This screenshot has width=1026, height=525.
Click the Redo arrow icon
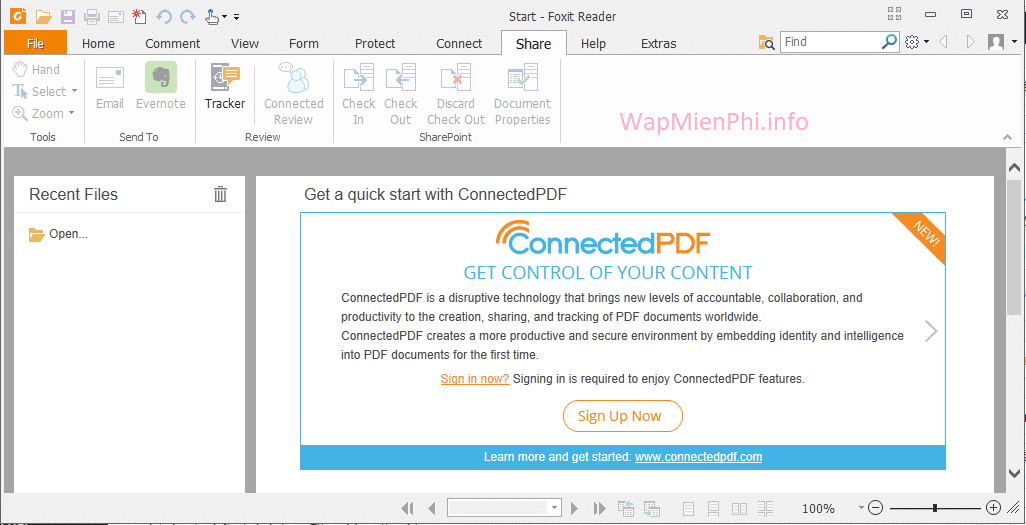click(x=188, y=17)
